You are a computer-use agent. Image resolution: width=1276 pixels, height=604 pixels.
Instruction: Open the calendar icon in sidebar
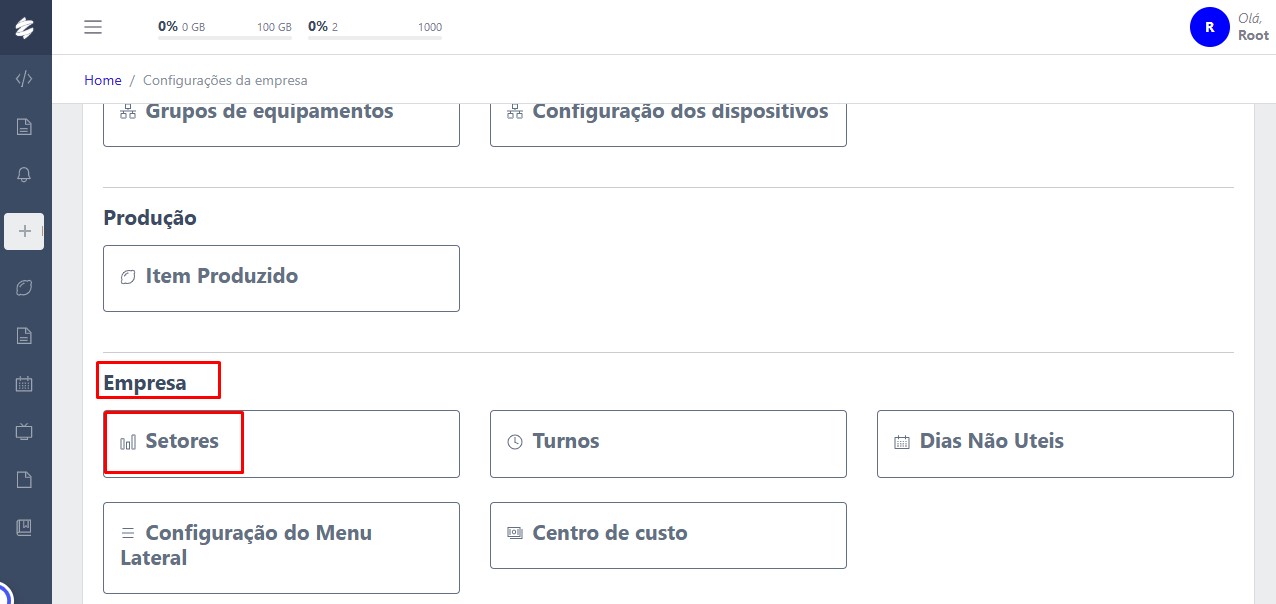click(x=25, y=383)
